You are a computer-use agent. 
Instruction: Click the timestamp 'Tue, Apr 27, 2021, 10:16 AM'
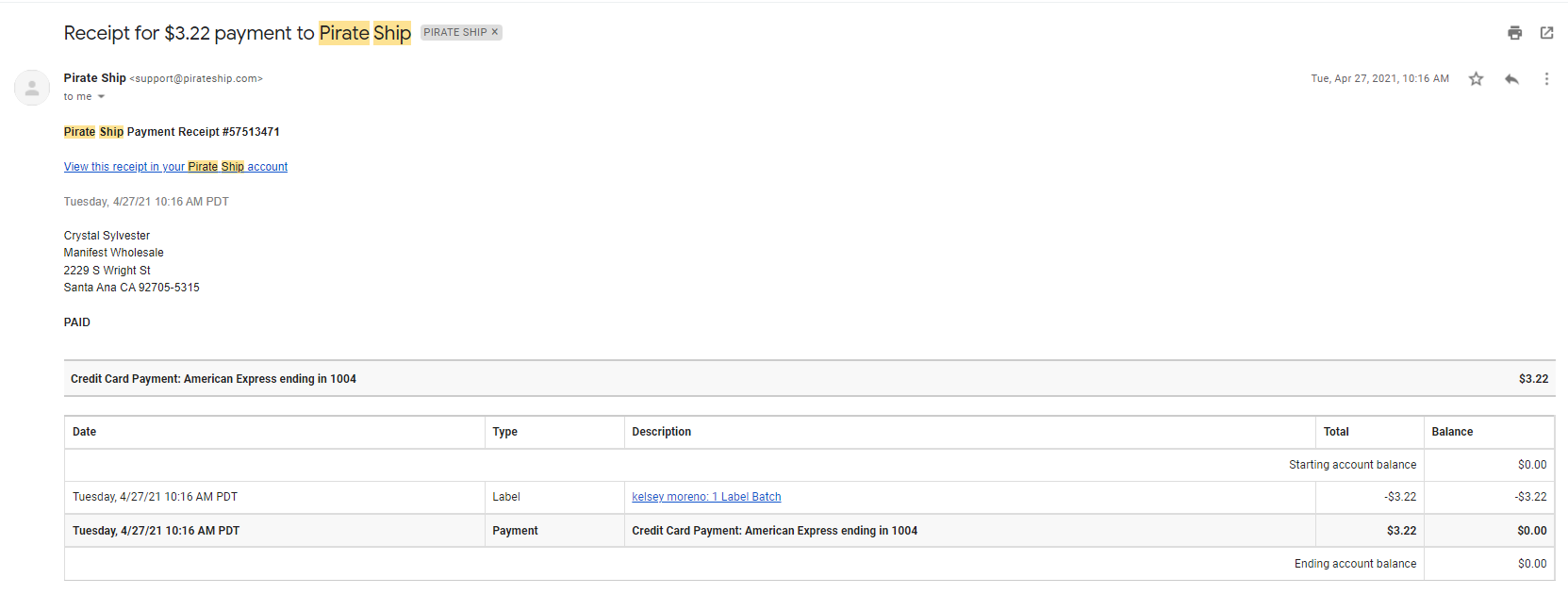pyautogui.click(x=1379, y=79)
